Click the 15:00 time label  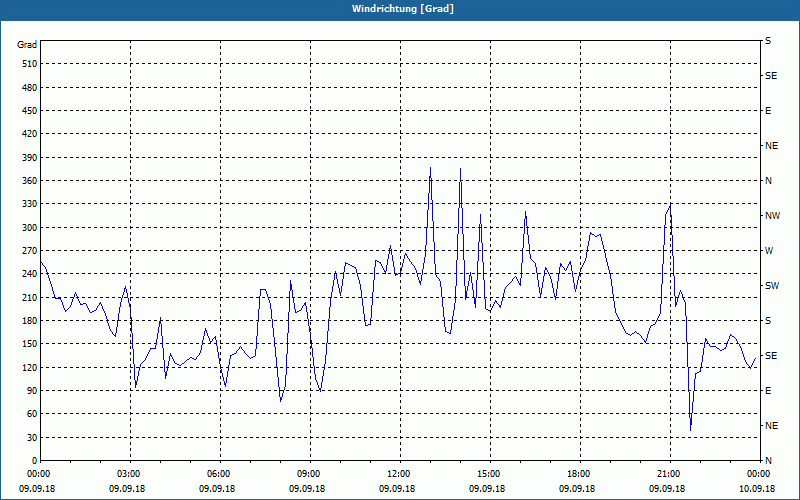(x=490, y=473)
